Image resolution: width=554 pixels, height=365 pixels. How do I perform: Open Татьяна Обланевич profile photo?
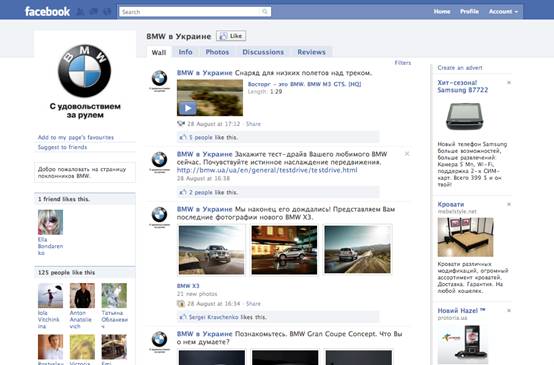point(114,295)
